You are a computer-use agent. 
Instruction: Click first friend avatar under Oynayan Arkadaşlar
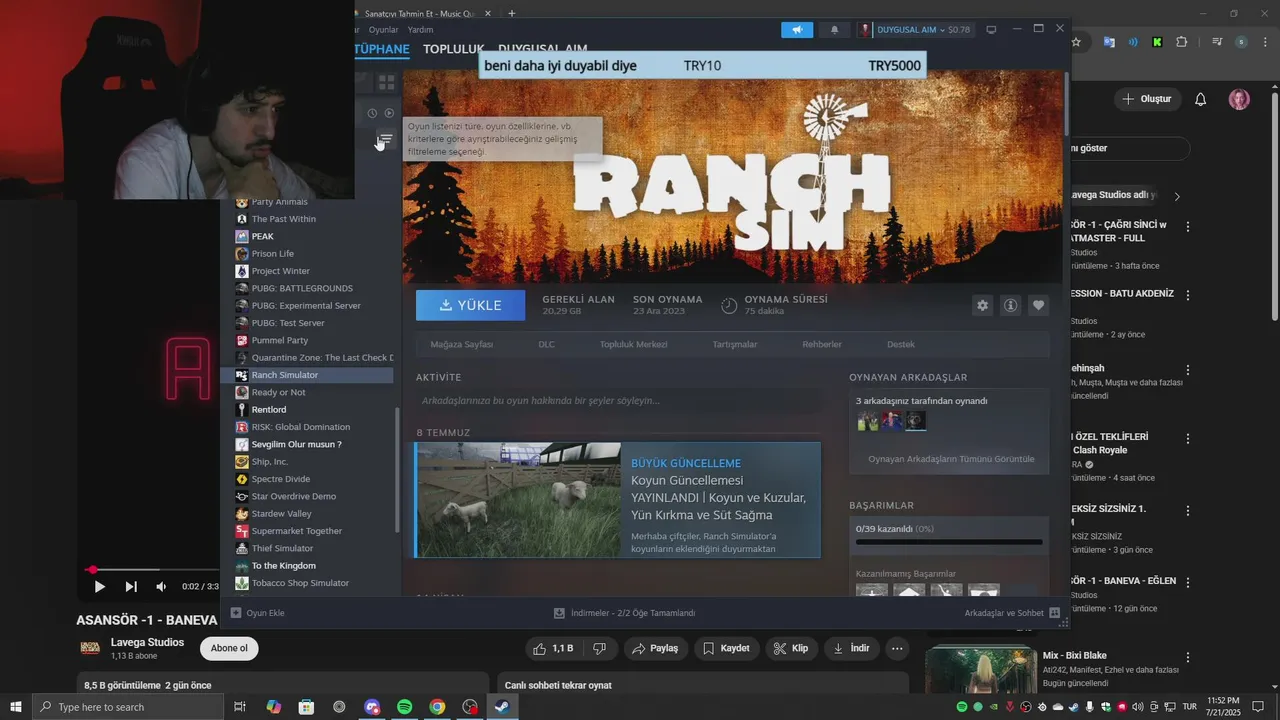(x=866, y=421)
